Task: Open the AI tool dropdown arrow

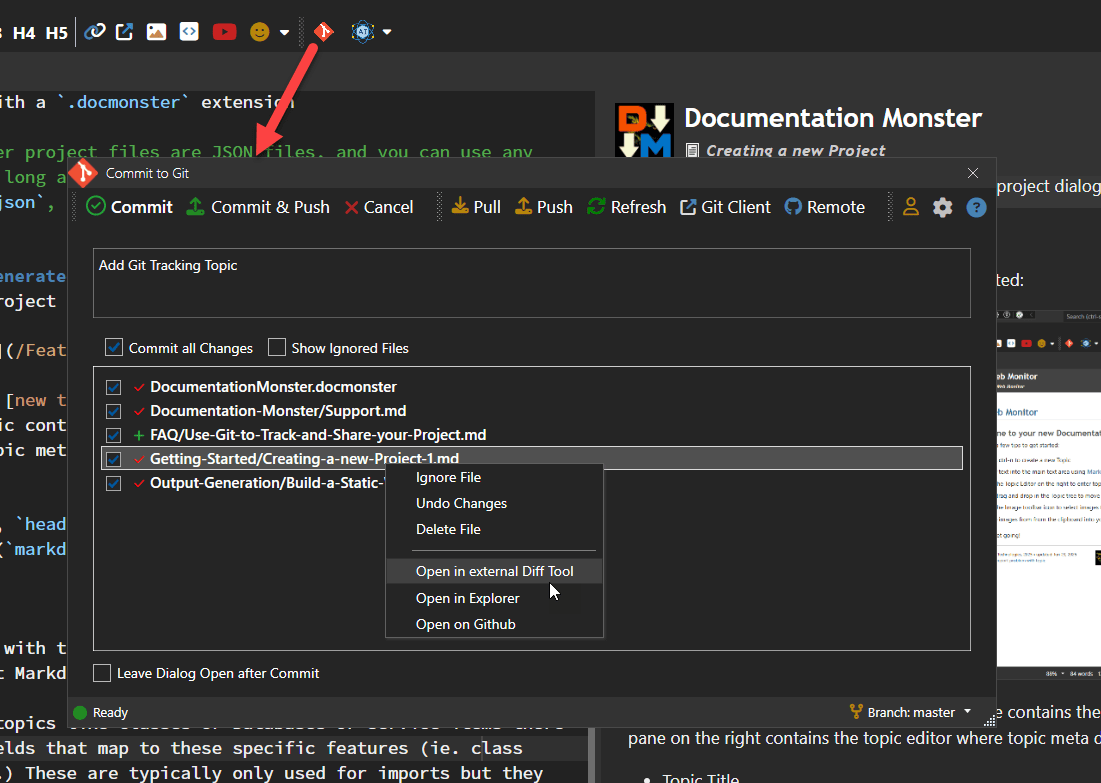Action: pyautogui.click(x=385, y=31)
